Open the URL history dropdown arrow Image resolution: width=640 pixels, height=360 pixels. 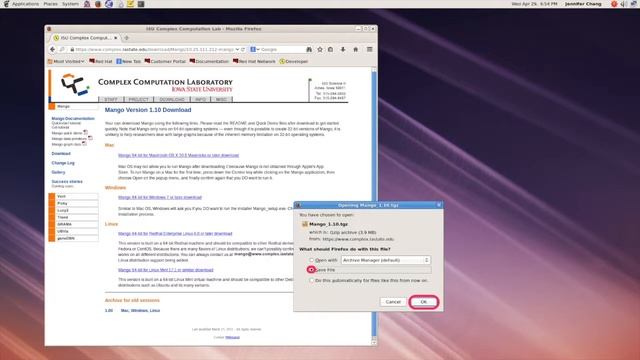pos(237,49)
